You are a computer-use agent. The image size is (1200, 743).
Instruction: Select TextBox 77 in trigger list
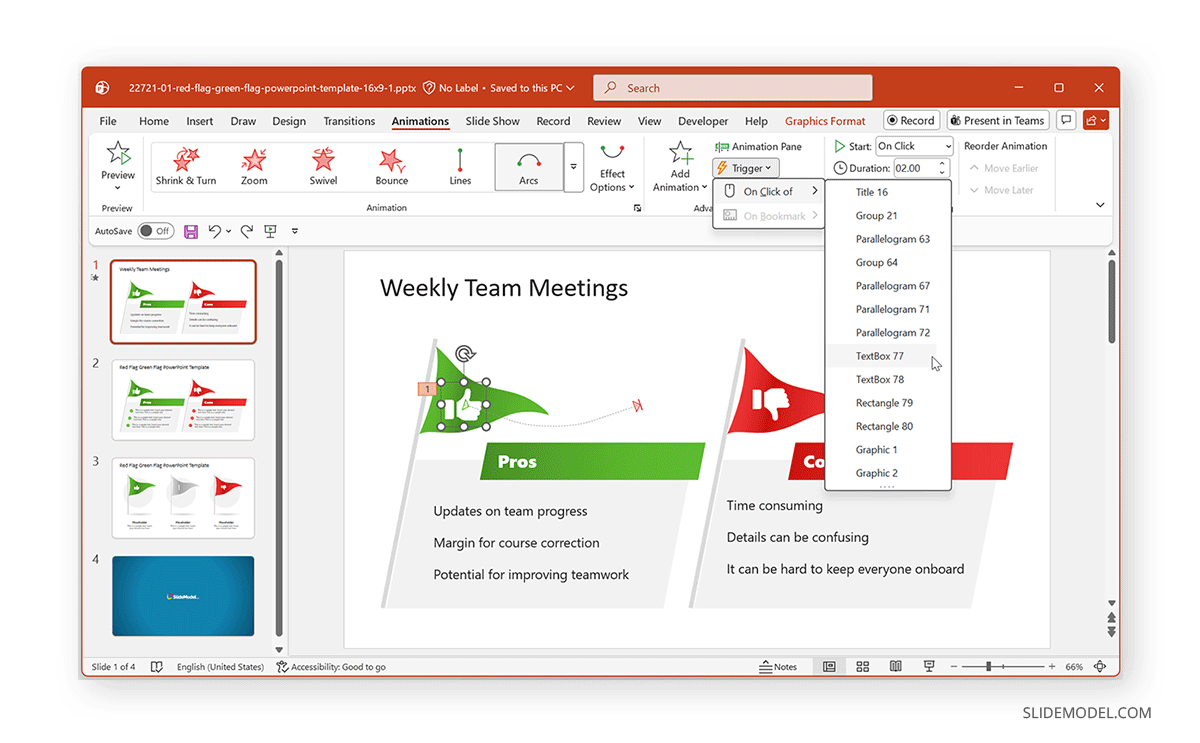(879, 355)
